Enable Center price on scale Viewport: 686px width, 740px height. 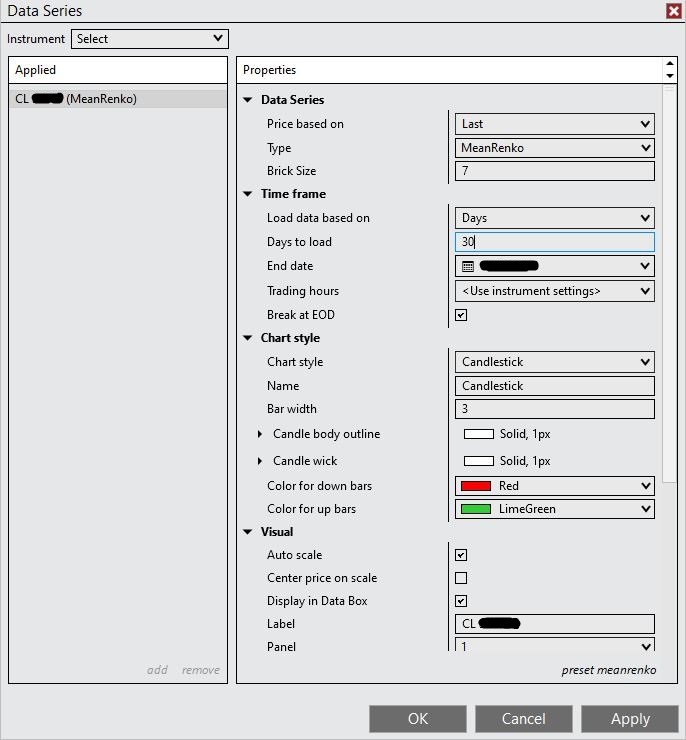tap(461, 578)
